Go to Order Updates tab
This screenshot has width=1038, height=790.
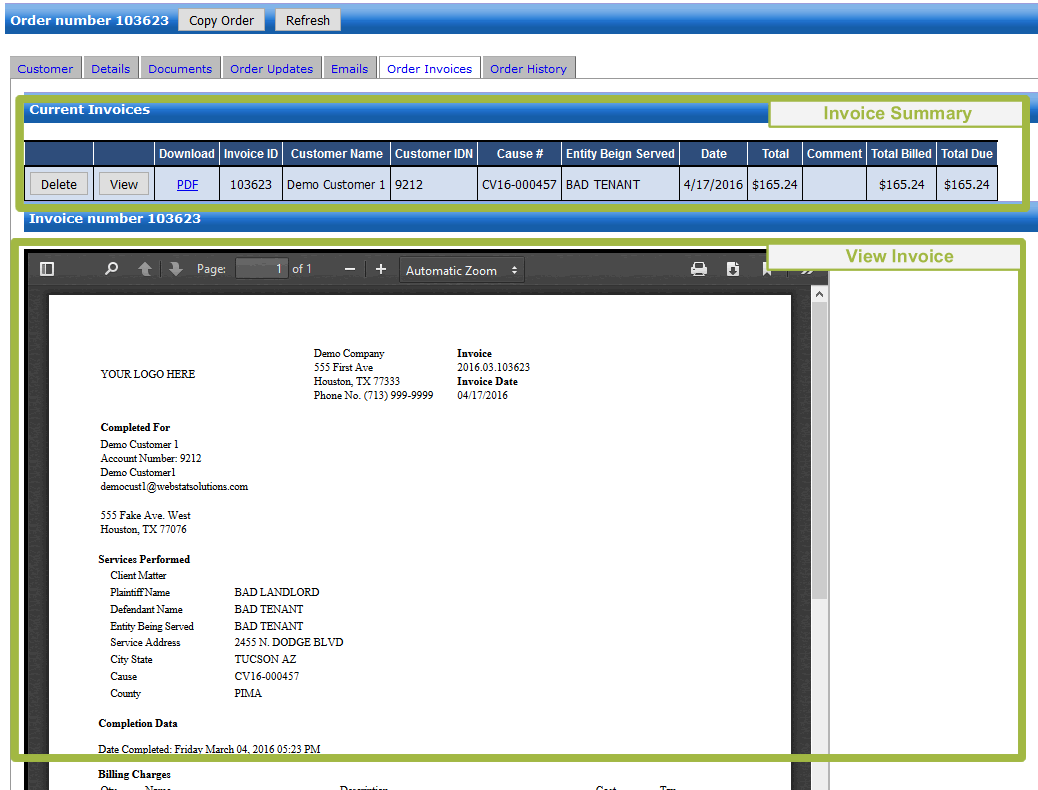coord(271,68)
